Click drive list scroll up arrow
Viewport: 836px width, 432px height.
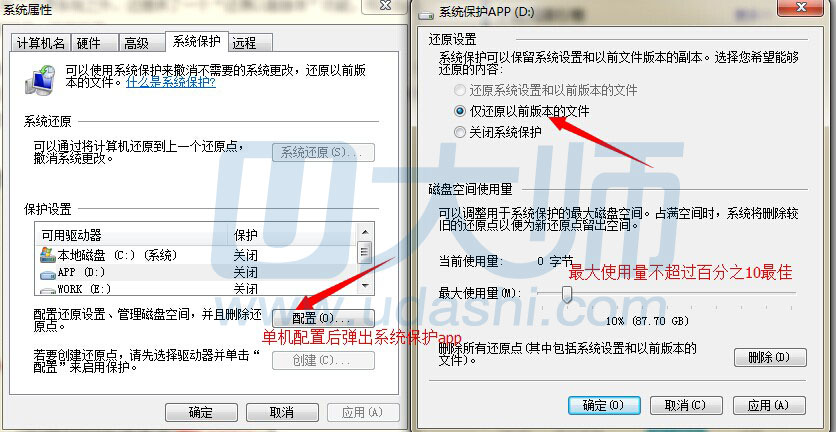(x=365, y=233)
